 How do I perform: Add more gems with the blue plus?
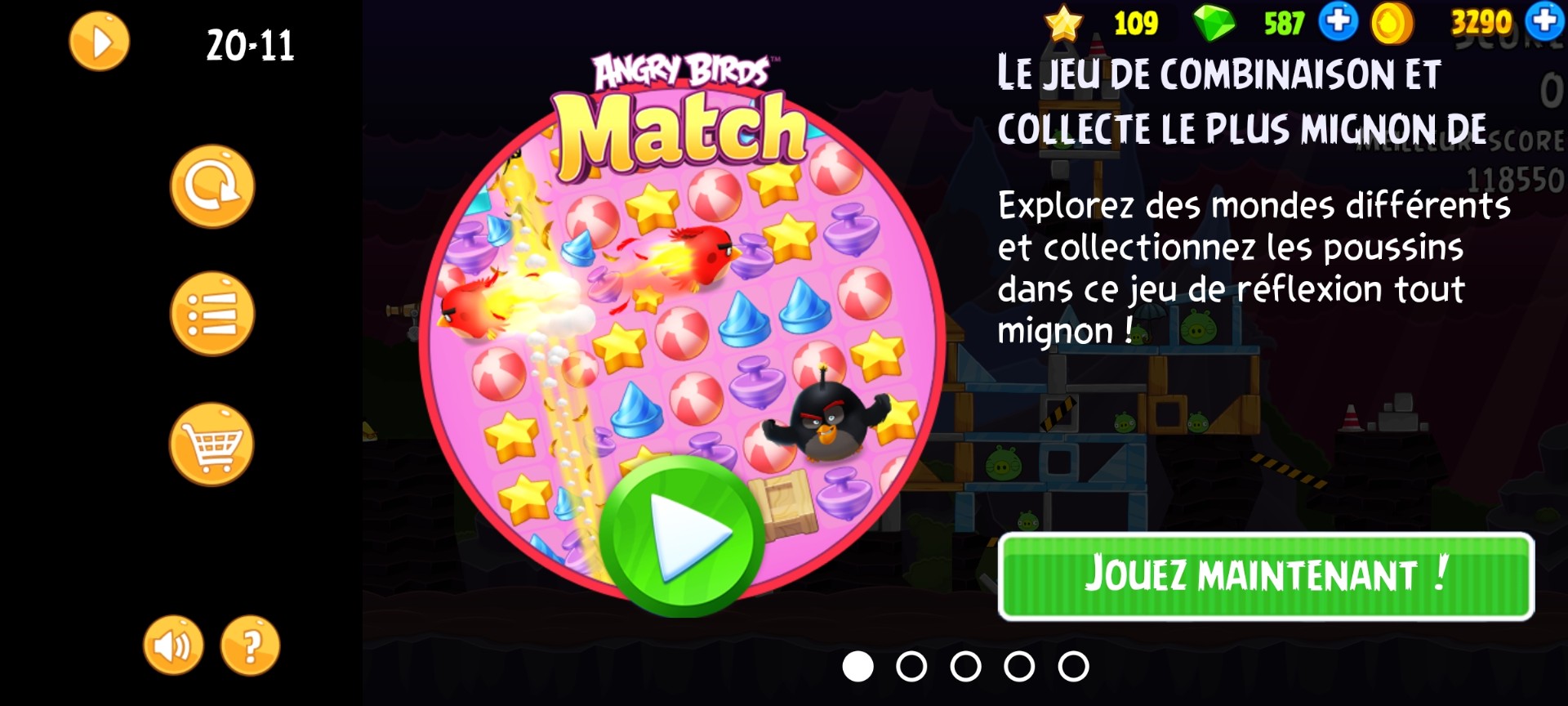coord(1338,21)
